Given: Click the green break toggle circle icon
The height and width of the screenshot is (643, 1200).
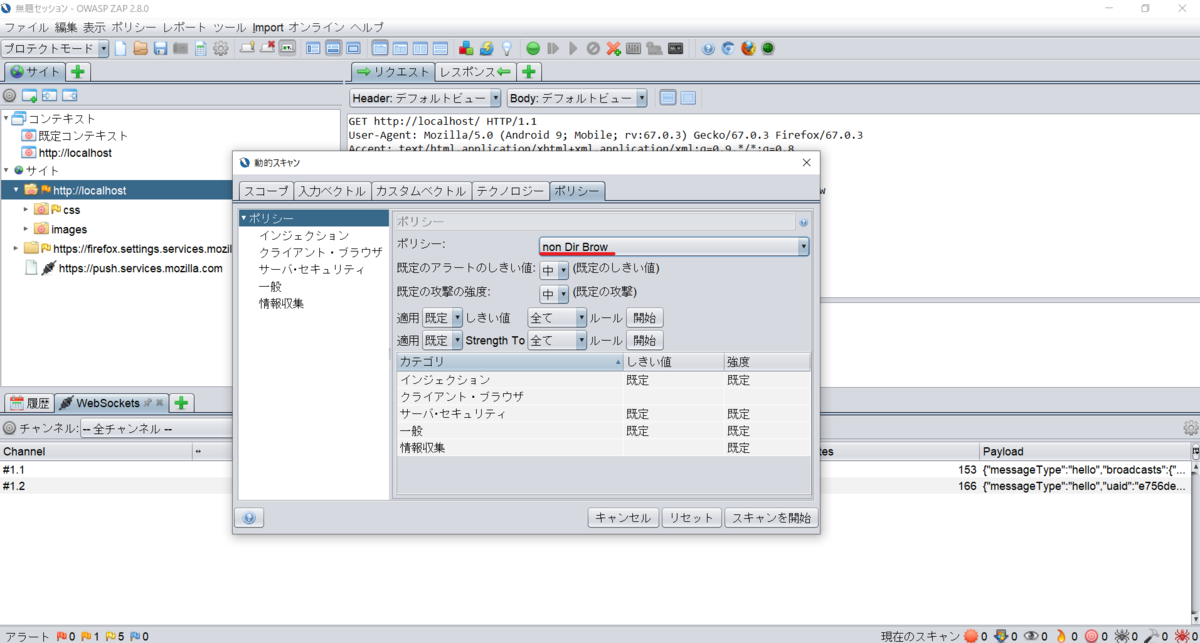Looking at the screenshot, I should (533, 48).
